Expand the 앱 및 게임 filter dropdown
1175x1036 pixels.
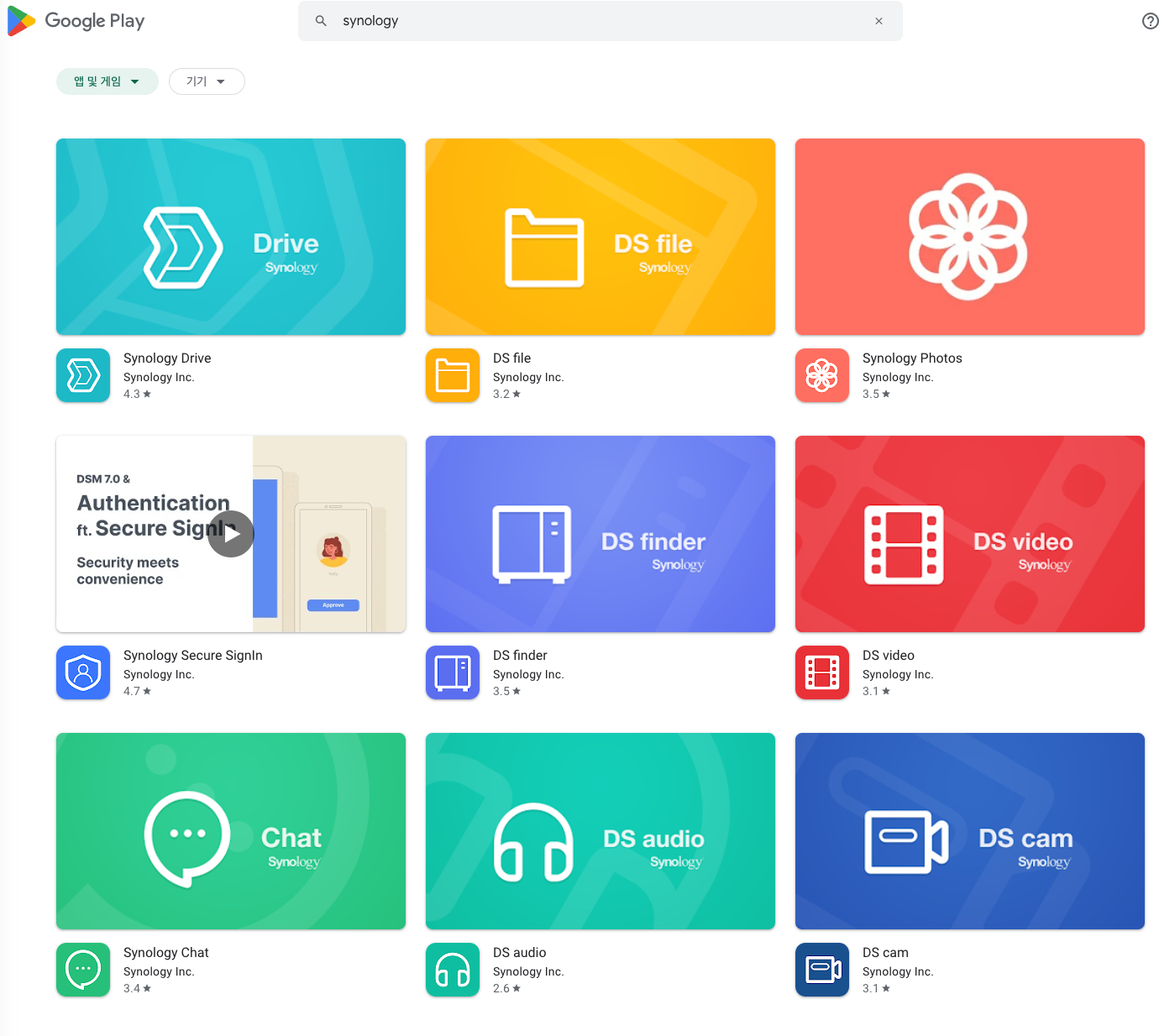tap(108, 81)
